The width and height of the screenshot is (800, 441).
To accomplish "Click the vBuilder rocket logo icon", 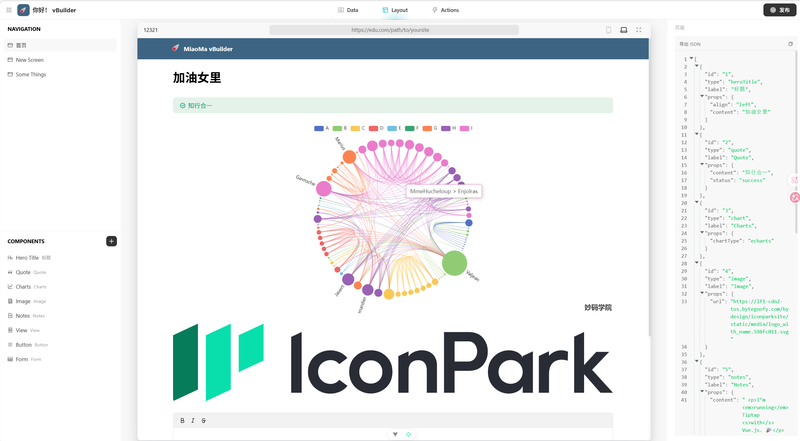I will (x=23, y=10).
